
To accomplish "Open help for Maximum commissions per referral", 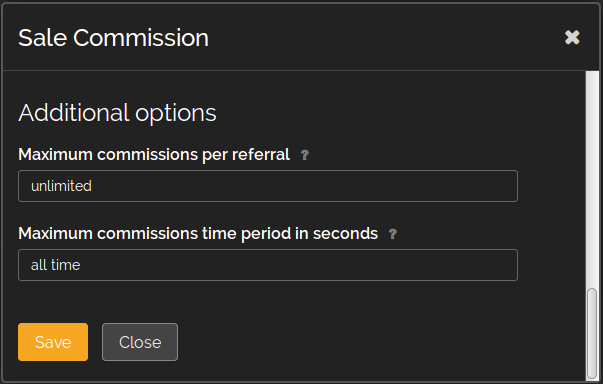I will [x=305, y=155].
